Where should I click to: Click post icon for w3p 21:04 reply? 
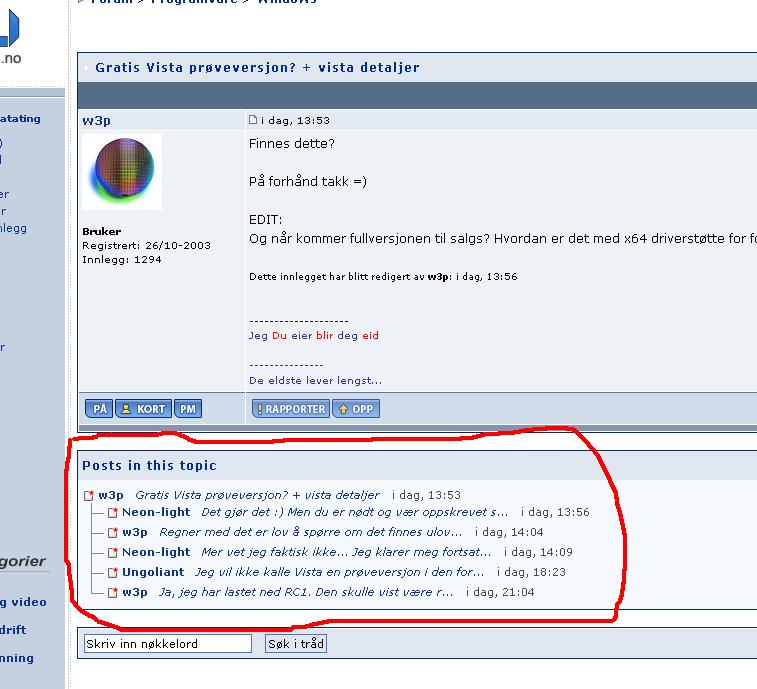click(x=112, y=592)
